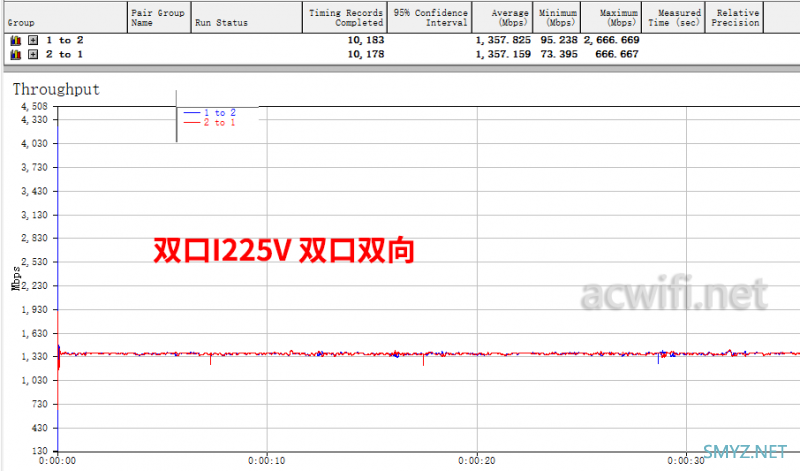Click the 0:00:20 time axis label
Image resolution: width=800 pixels, height=471 pixels.
tap(477, 461)
